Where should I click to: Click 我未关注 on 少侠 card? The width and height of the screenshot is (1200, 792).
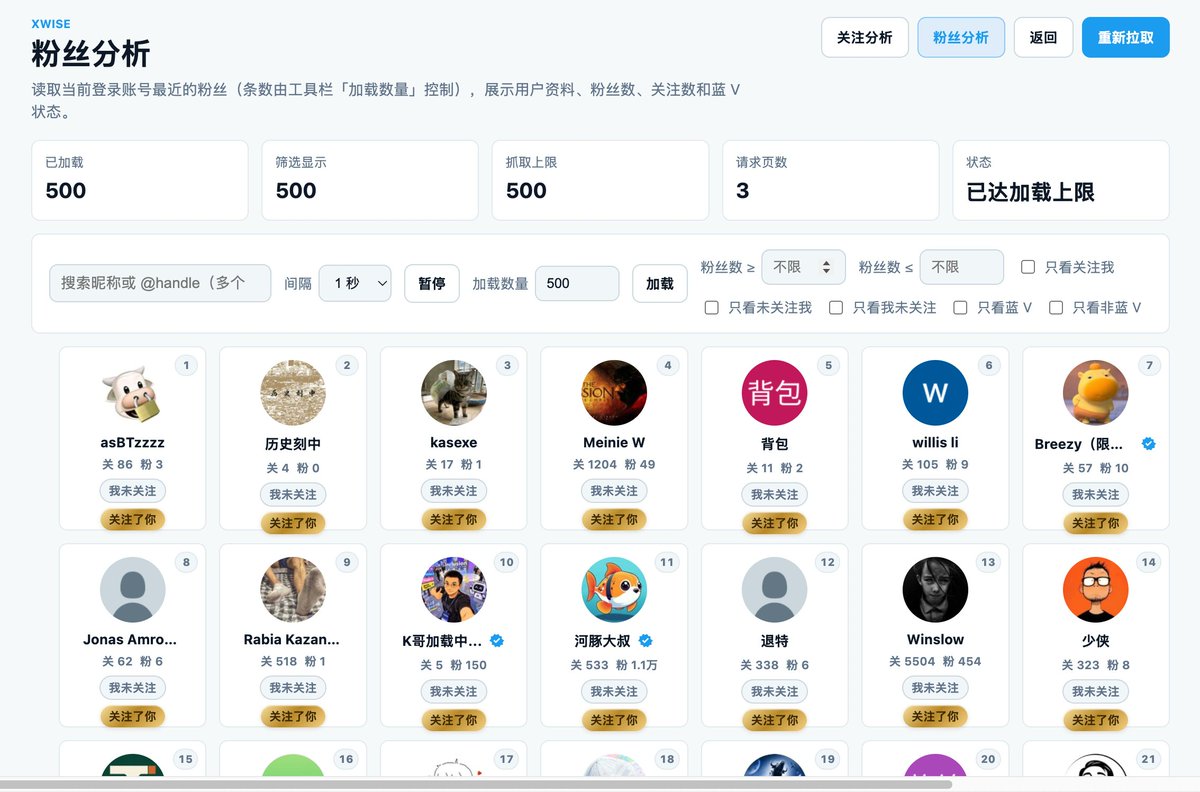tap(1095, 691)
